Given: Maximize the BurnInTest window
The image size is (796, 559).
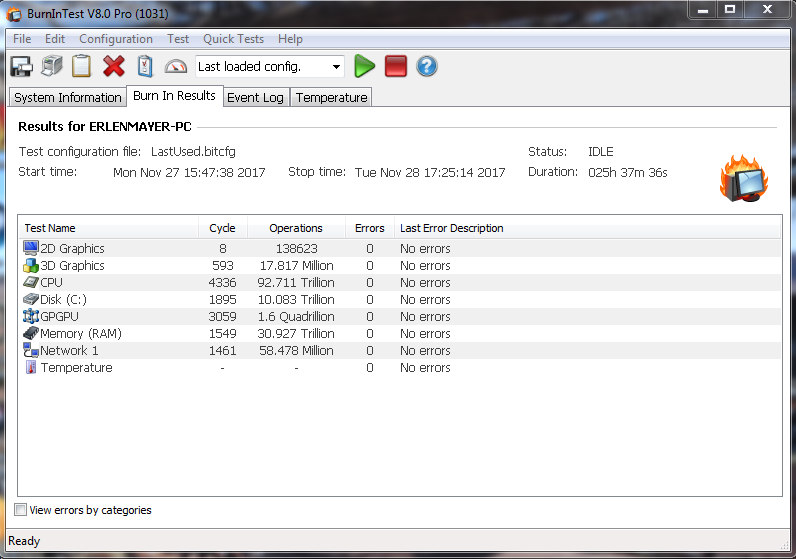Looking at the screenshot, I should tap(730, 10).
